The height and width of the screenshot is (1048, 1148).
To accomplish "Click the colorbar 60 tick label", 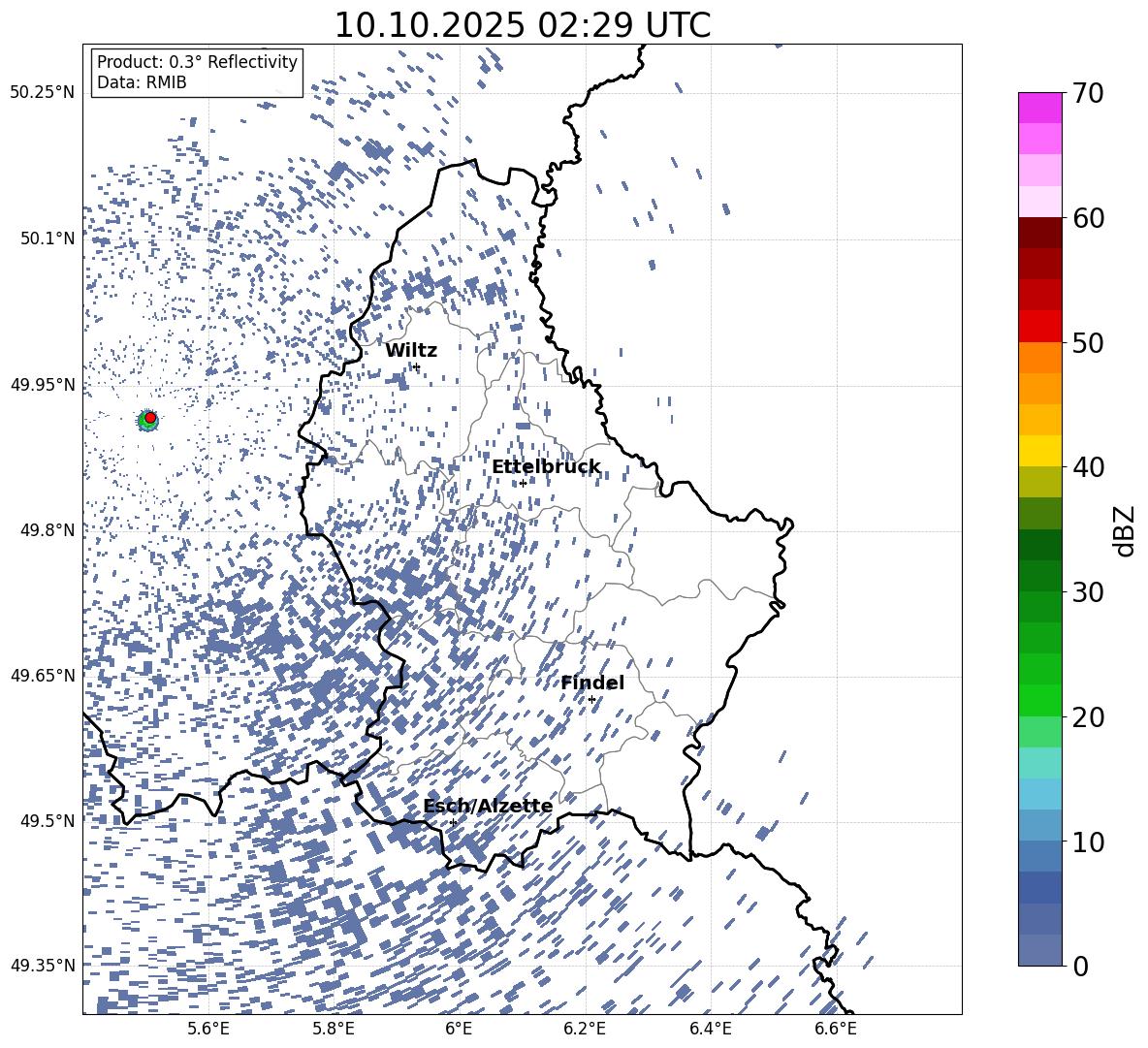I will pos(1088,218).
